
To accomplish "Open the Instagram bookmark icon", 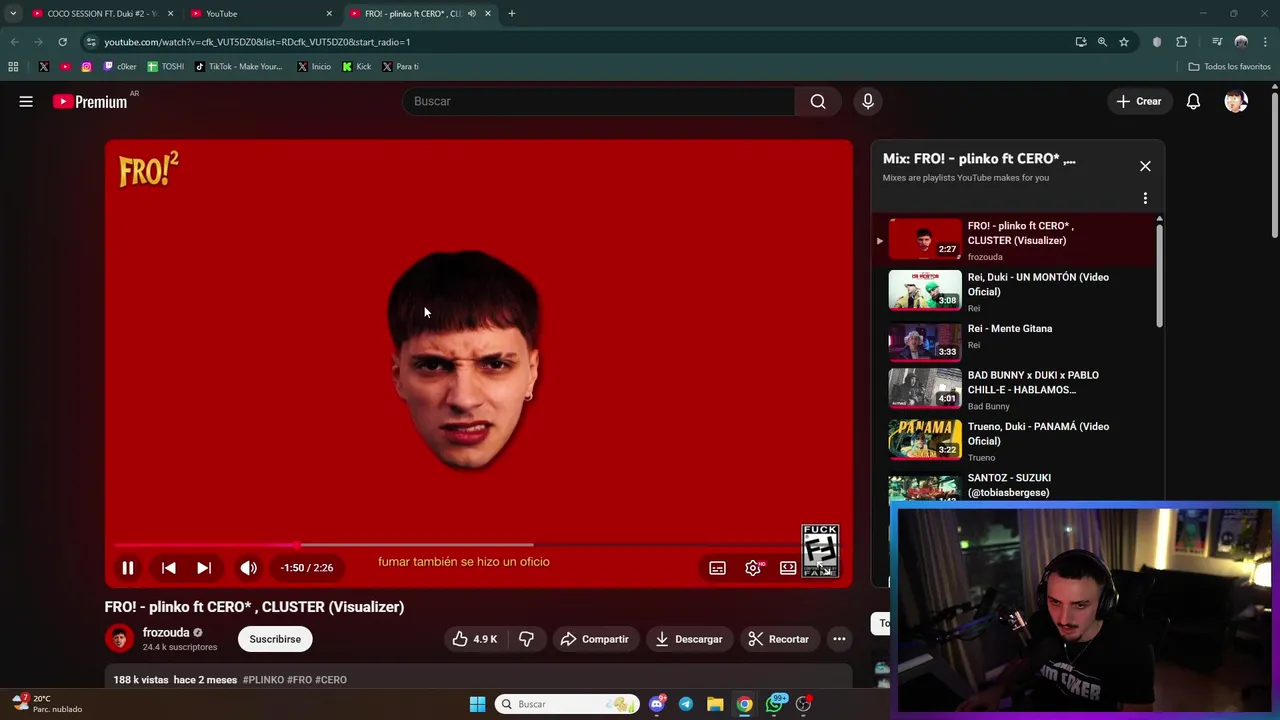I will coord(86,66).
